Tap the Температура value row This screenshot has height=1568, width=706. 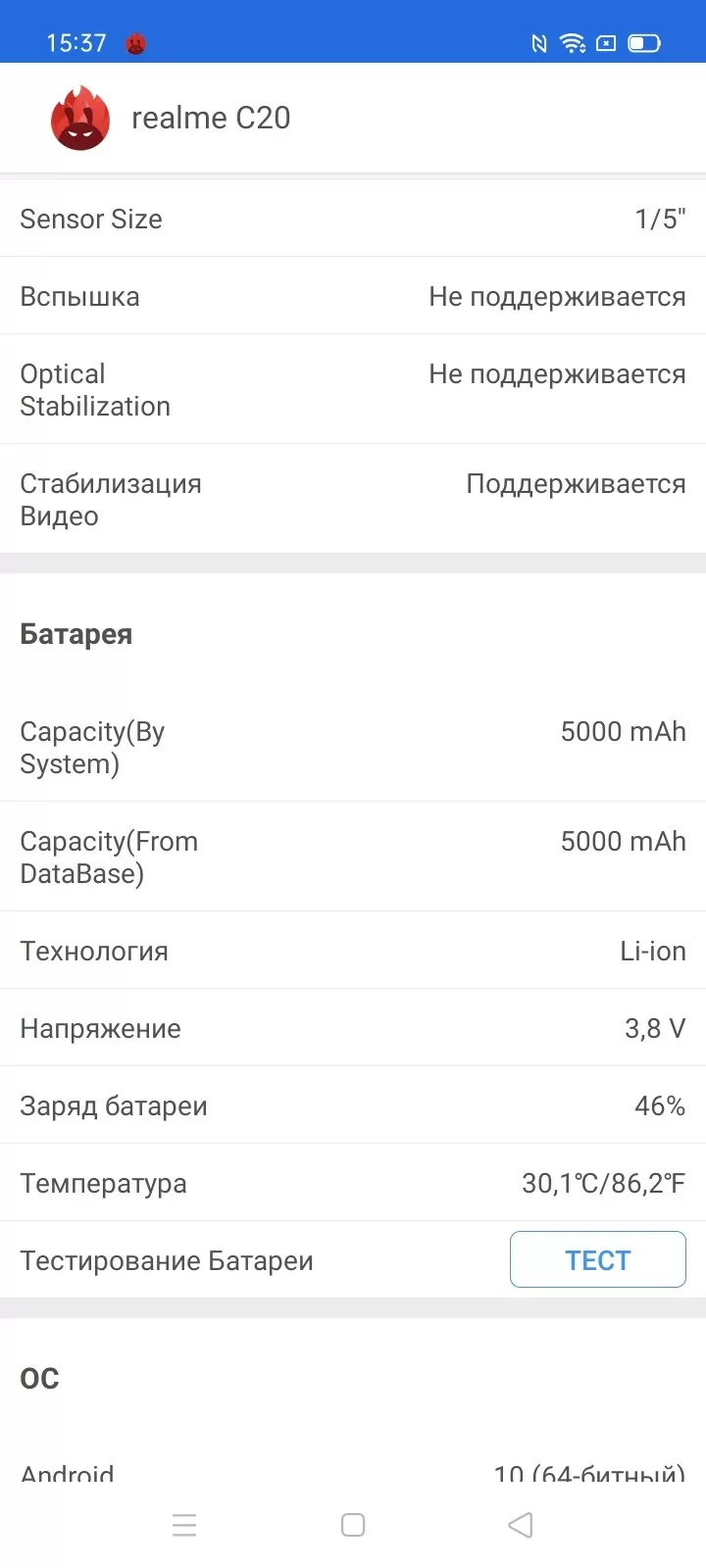pyautogui.click(x=353, y=1183)
